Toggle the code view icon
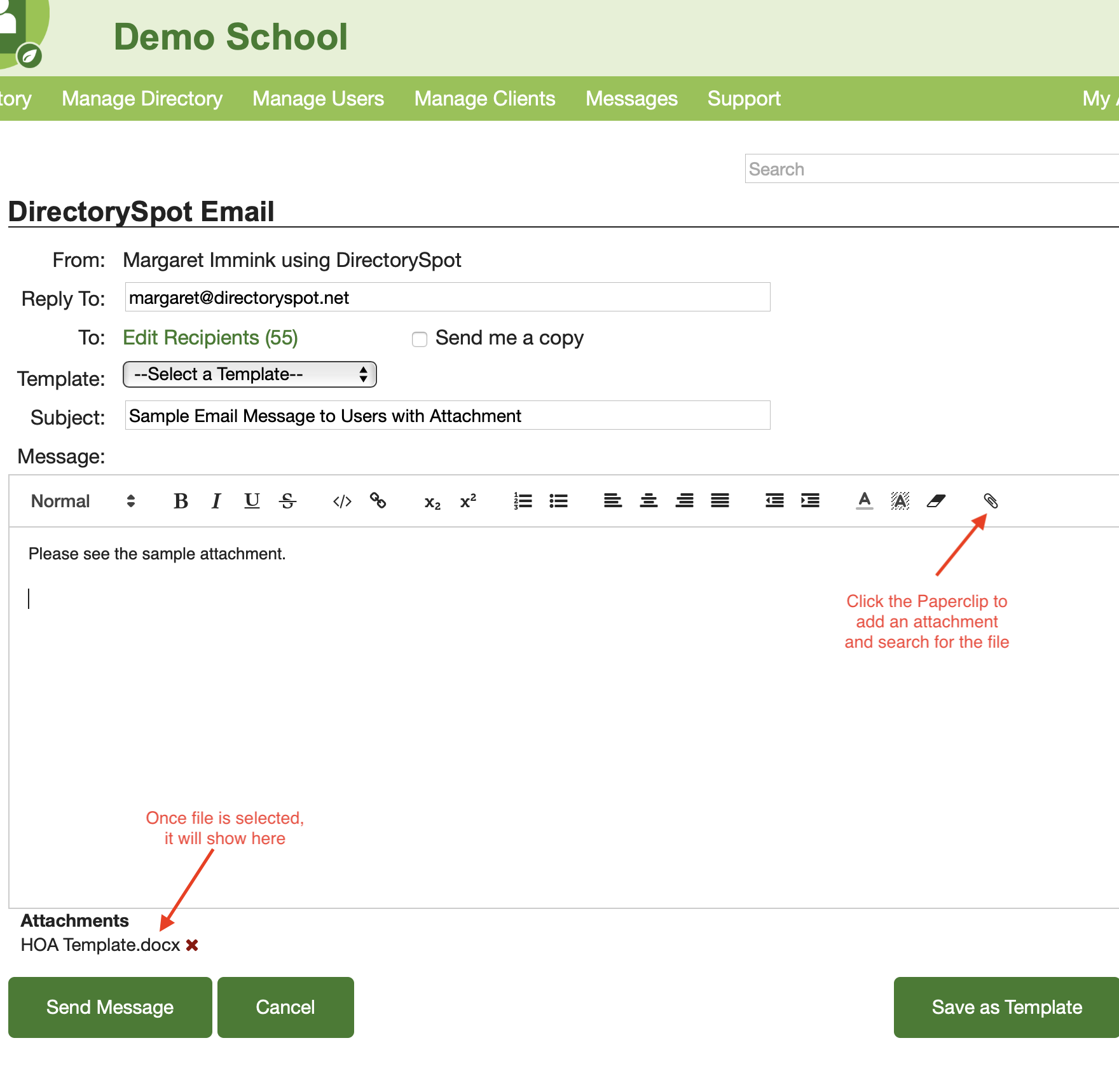 342,501
